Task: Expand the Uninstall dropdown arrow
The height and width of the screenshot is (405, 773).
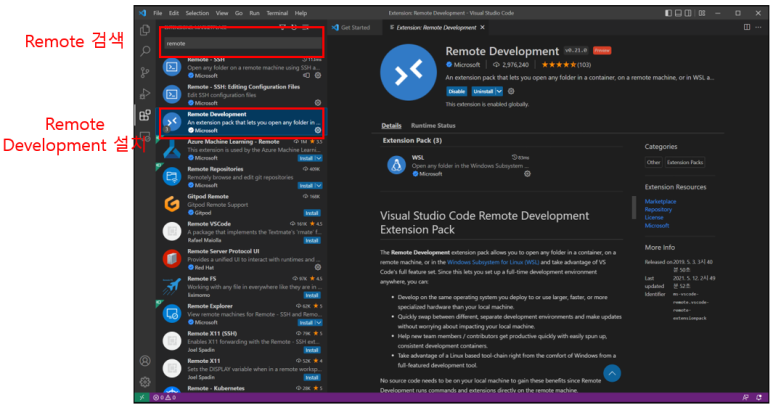Action: tap(499, 91)
